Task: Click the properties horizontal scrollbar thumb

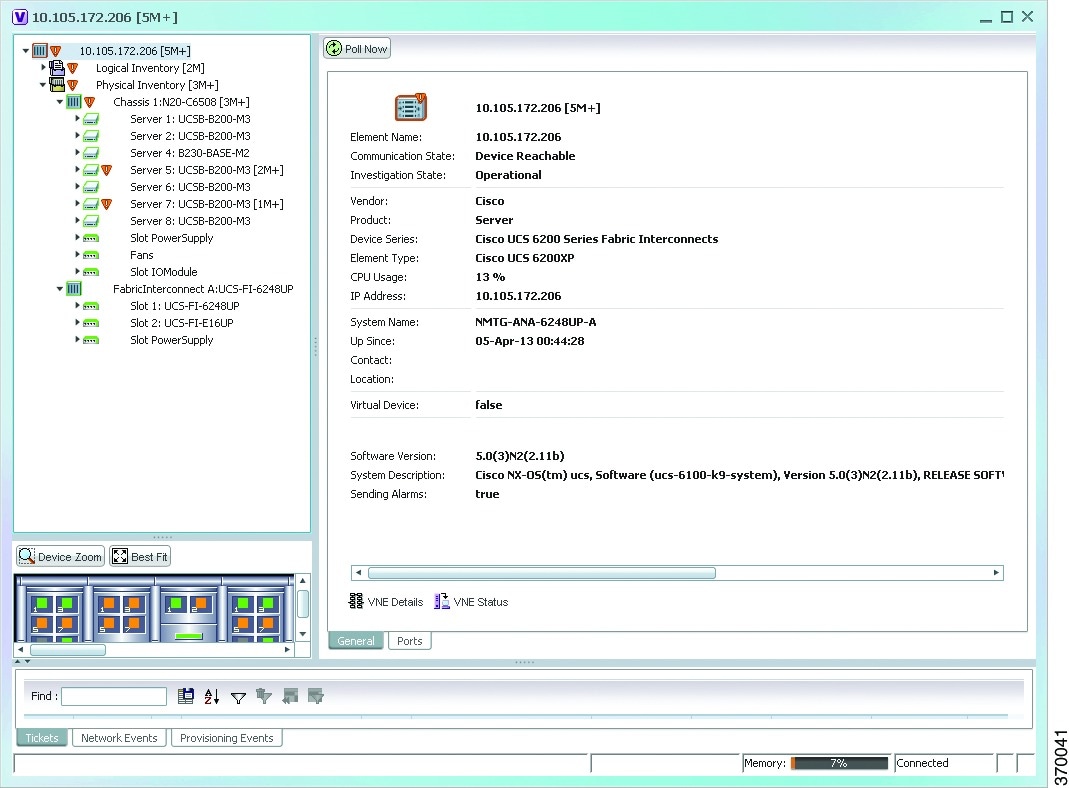Action: pos(541,573)
